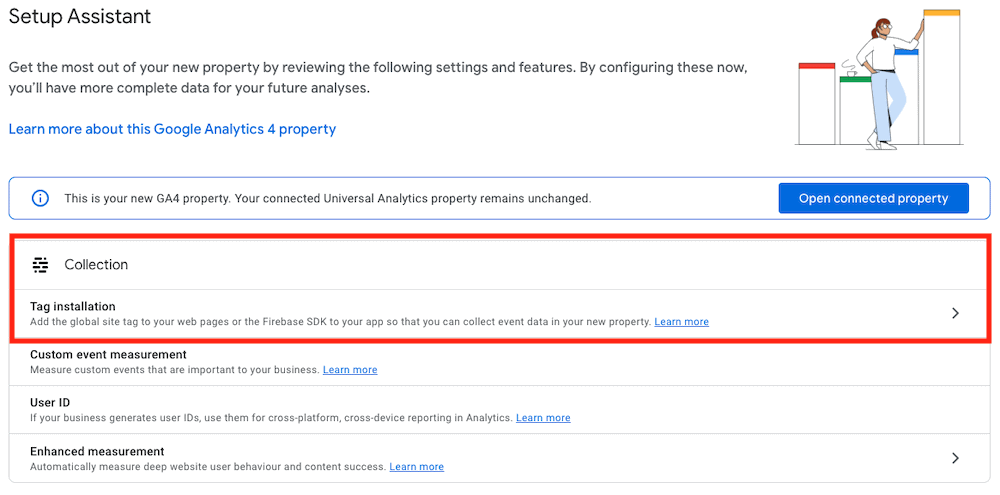The image size is (1000, 495).
Task: Open connected property button
Action: pos(873,198)
